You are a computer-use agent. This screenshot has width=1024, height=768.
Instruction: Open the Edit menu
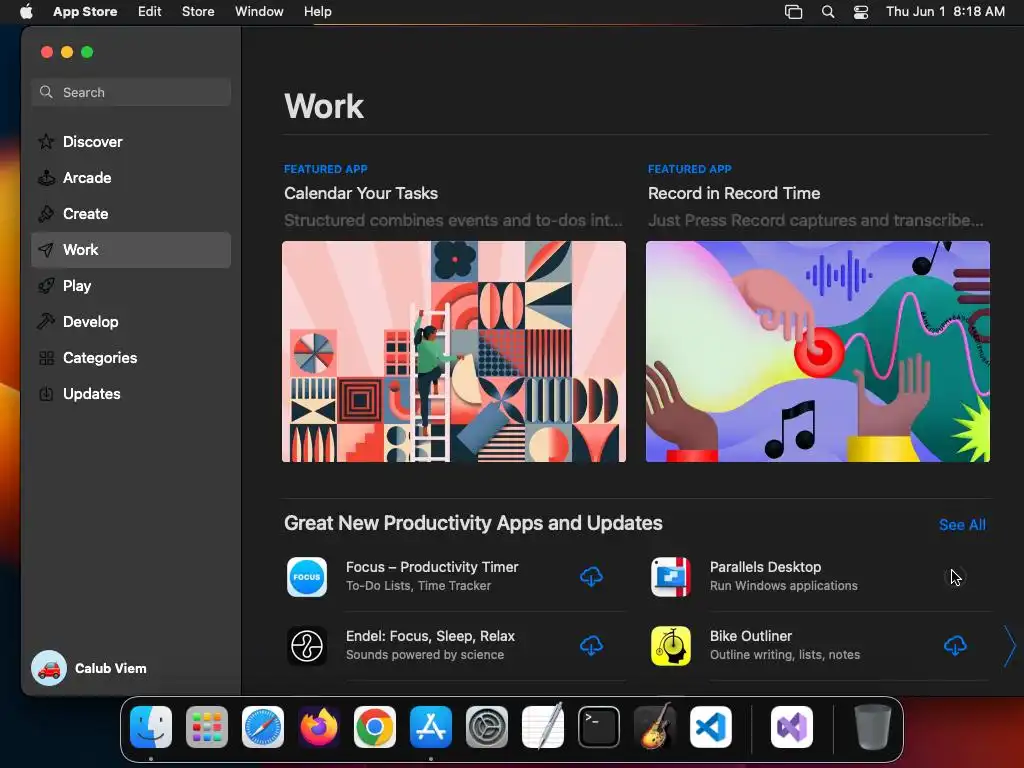click(x=149, y=12)
